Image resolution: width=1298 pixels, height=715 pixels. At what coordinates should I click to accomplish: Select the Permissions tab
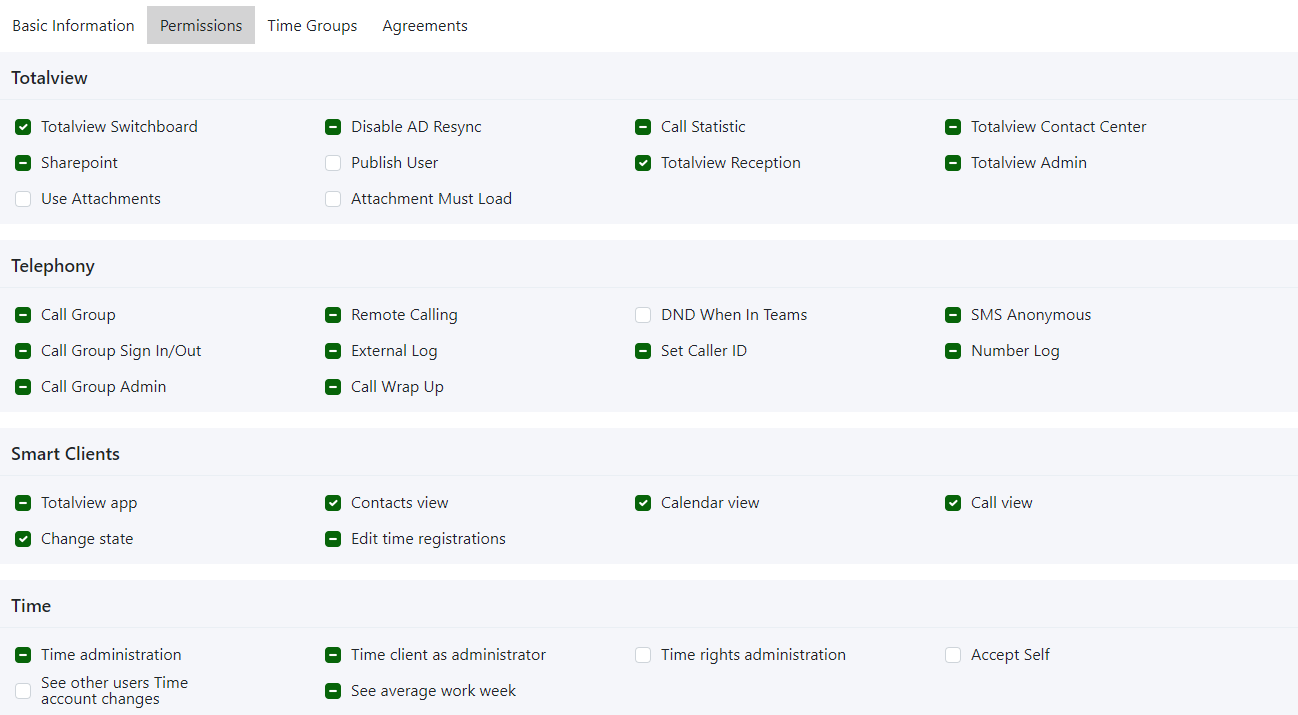click(x=201, y=25)
